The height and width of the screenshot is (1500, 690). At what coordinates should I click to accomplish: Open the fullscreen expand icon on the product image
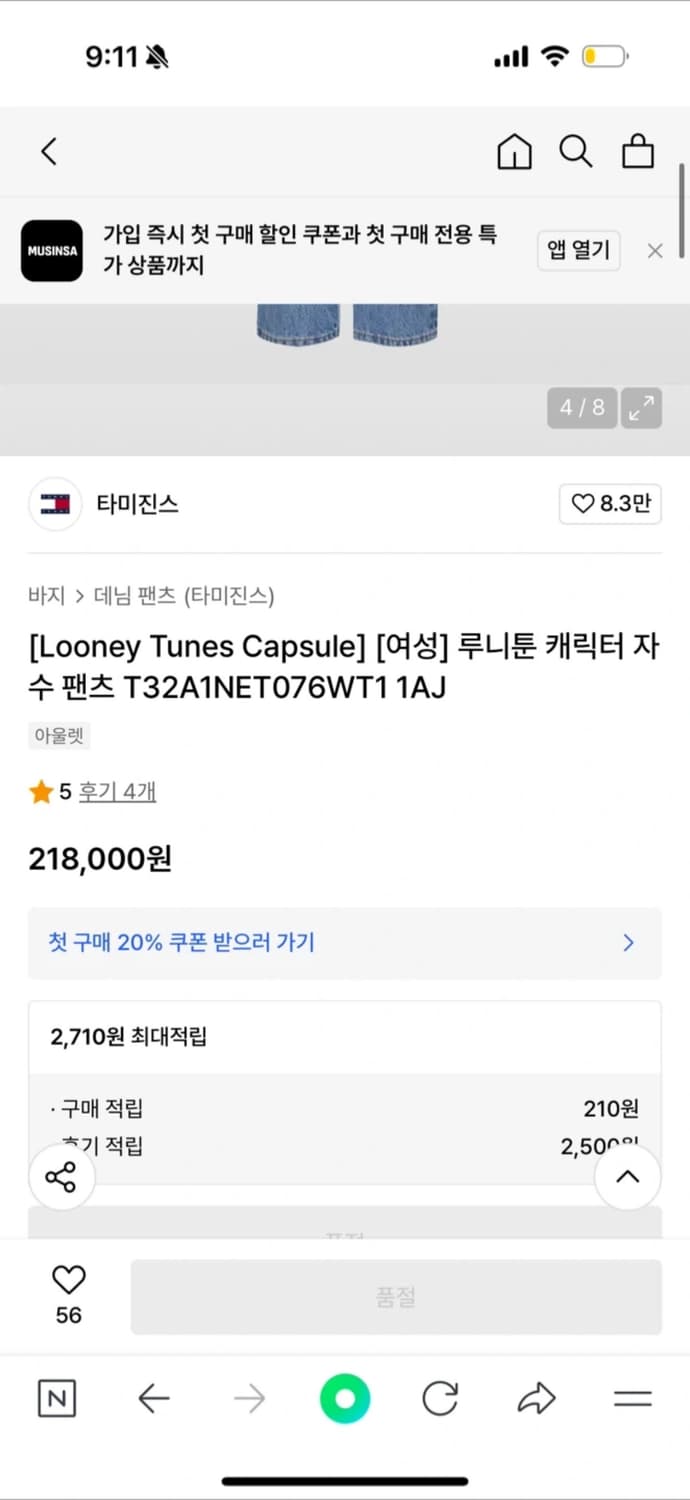[641, 408]
